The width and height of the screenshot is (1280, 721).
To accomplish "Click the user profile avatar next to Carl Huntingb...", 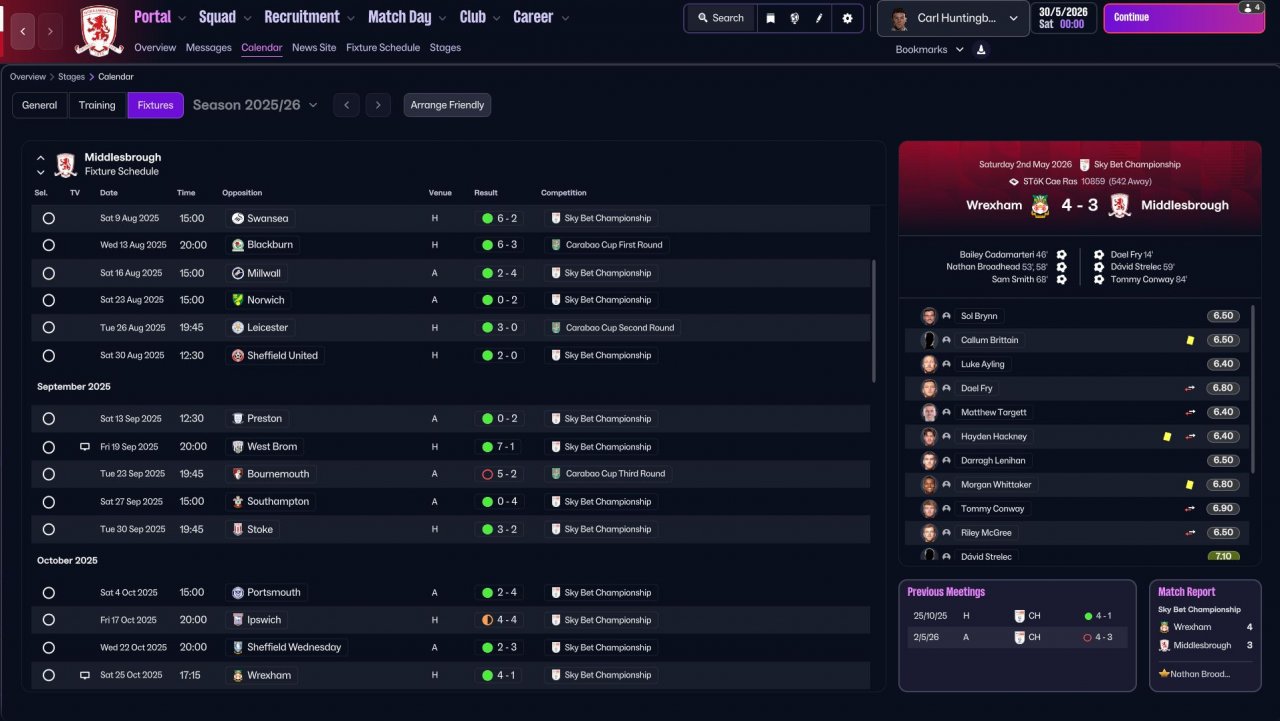I will [898, 18].
